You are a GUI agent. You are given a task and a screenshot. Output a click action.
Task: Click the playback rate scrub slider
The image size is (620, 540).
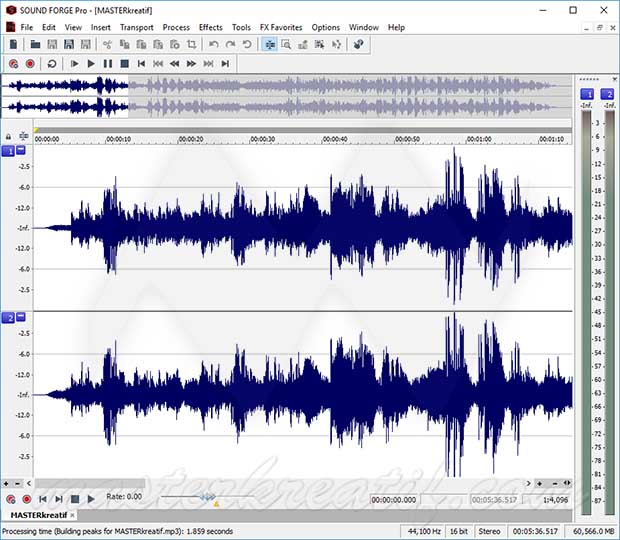(208, 497)
